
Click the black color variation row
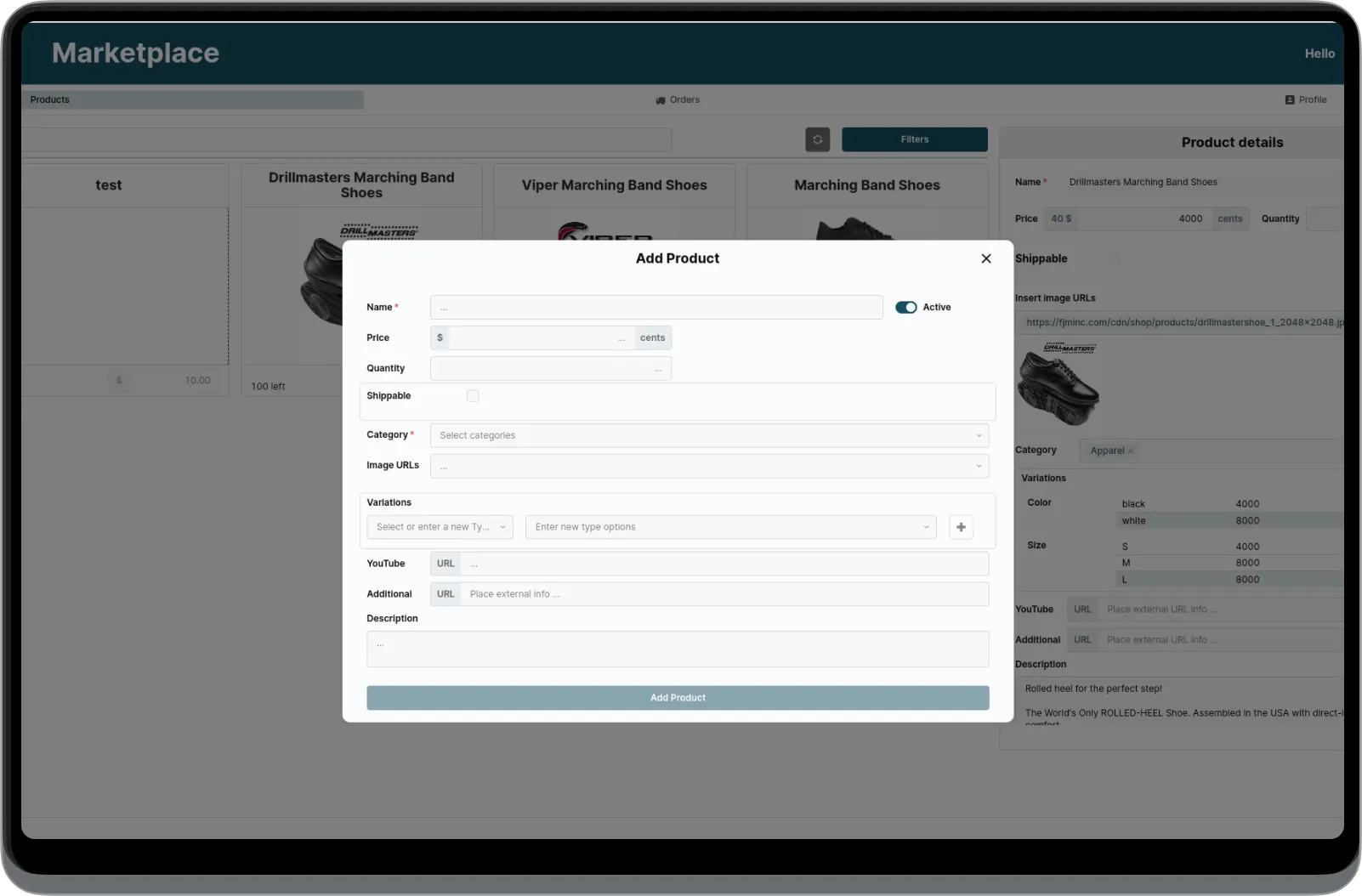[x=1229, y=504]
